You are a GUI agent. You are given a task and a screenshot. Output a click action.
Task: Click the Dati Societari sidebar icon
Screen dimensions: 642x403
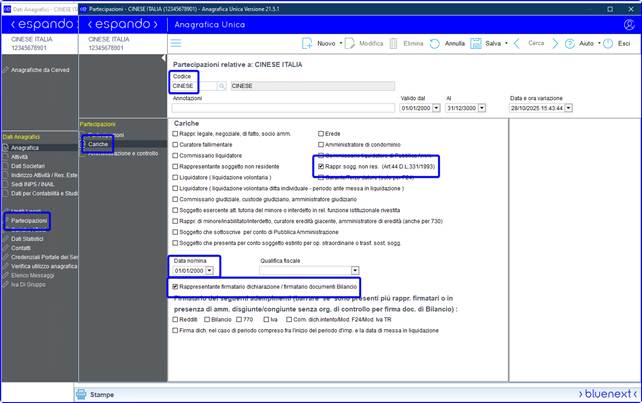(5, 166)
